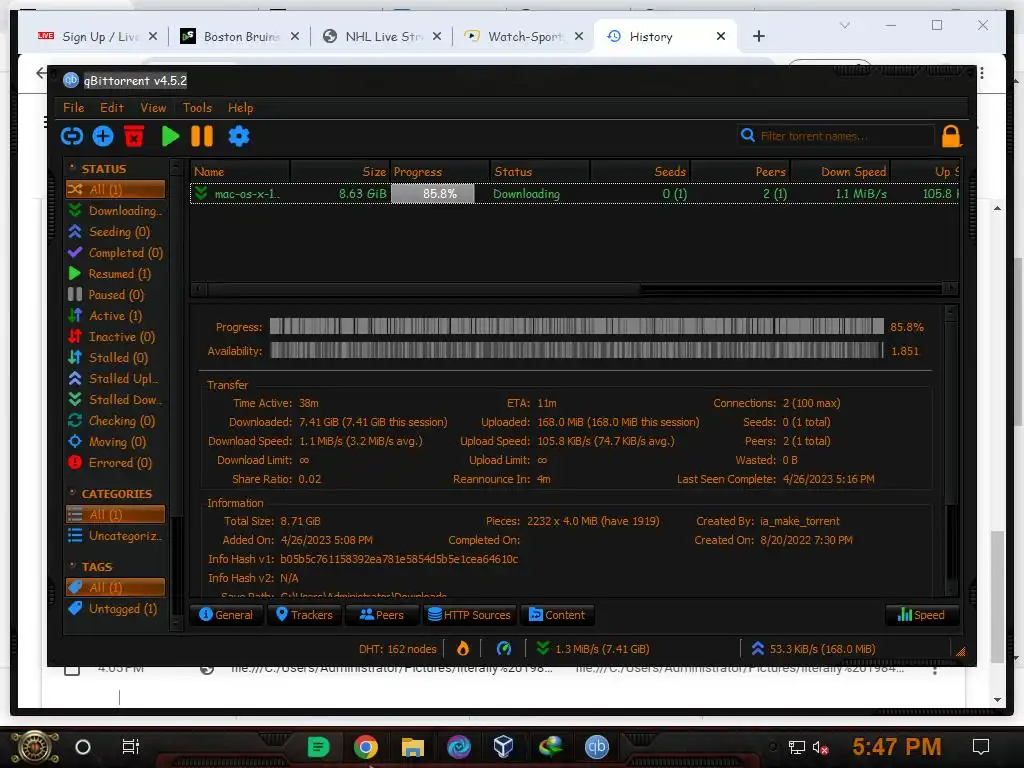This screenshot has height=768, width=1024.
Task: Sort by Seeds column header
Action: click(x=640, y=172)
